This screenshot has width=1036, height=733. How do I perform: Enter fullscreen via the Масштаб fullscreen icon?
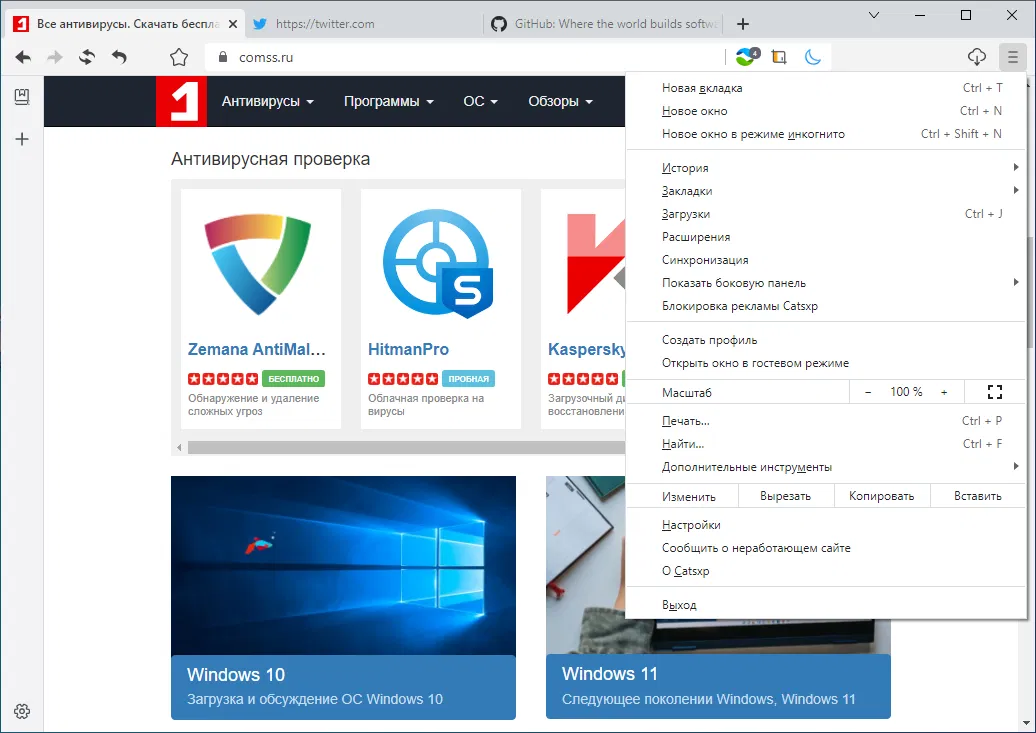[995, 392]
